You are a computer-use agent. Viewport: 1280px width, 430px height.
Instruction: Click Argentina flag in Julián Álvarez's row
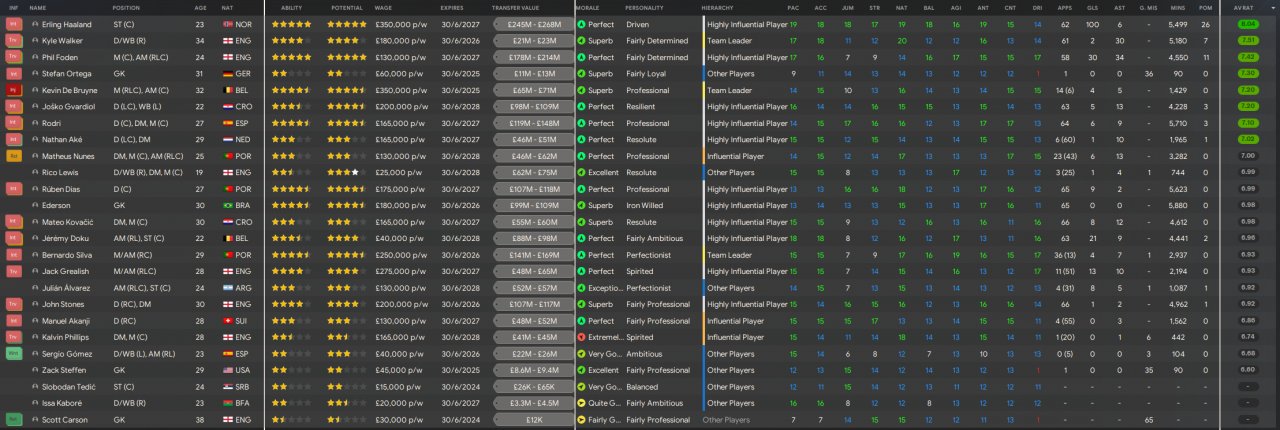coord(229,288)
